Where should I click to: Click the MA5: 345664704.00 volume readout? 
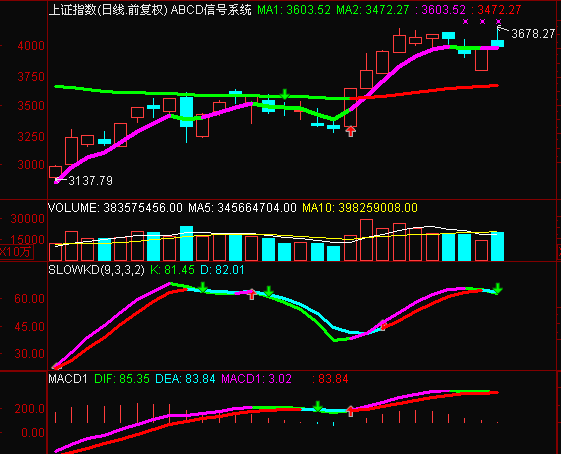point(242,208)
